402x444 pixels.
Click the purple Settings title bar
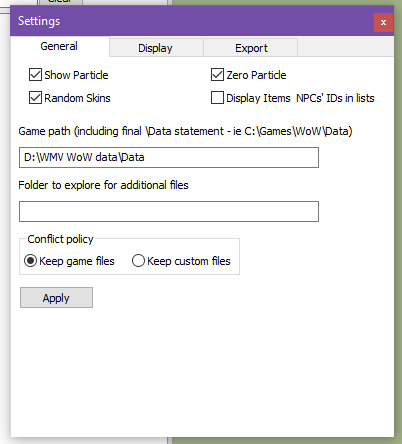[192, 21]
